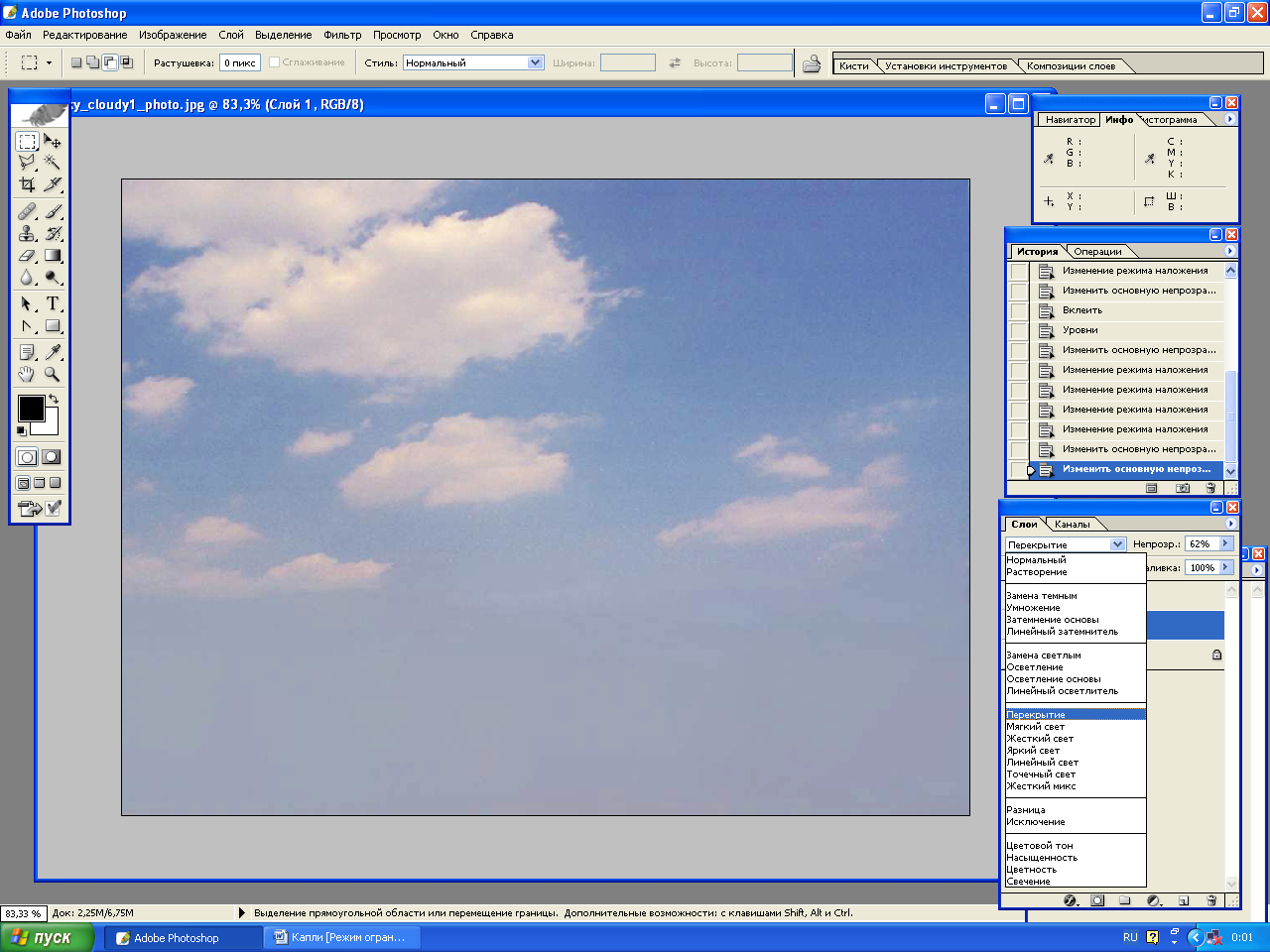The height and width of the screenshot is (952, 1270).
Task: Select the Type tool
Action: coord(53,303)
